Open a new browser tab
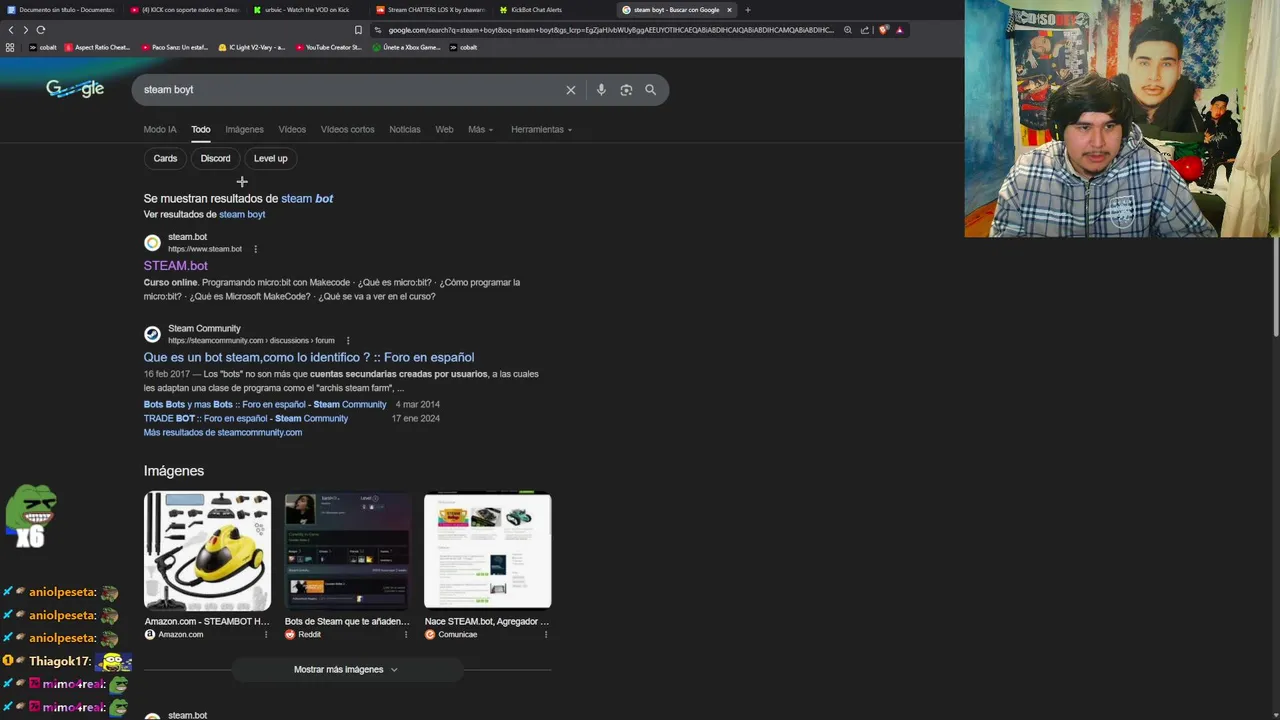Screen dimensions: 1280x720 (x=747, y=10)
